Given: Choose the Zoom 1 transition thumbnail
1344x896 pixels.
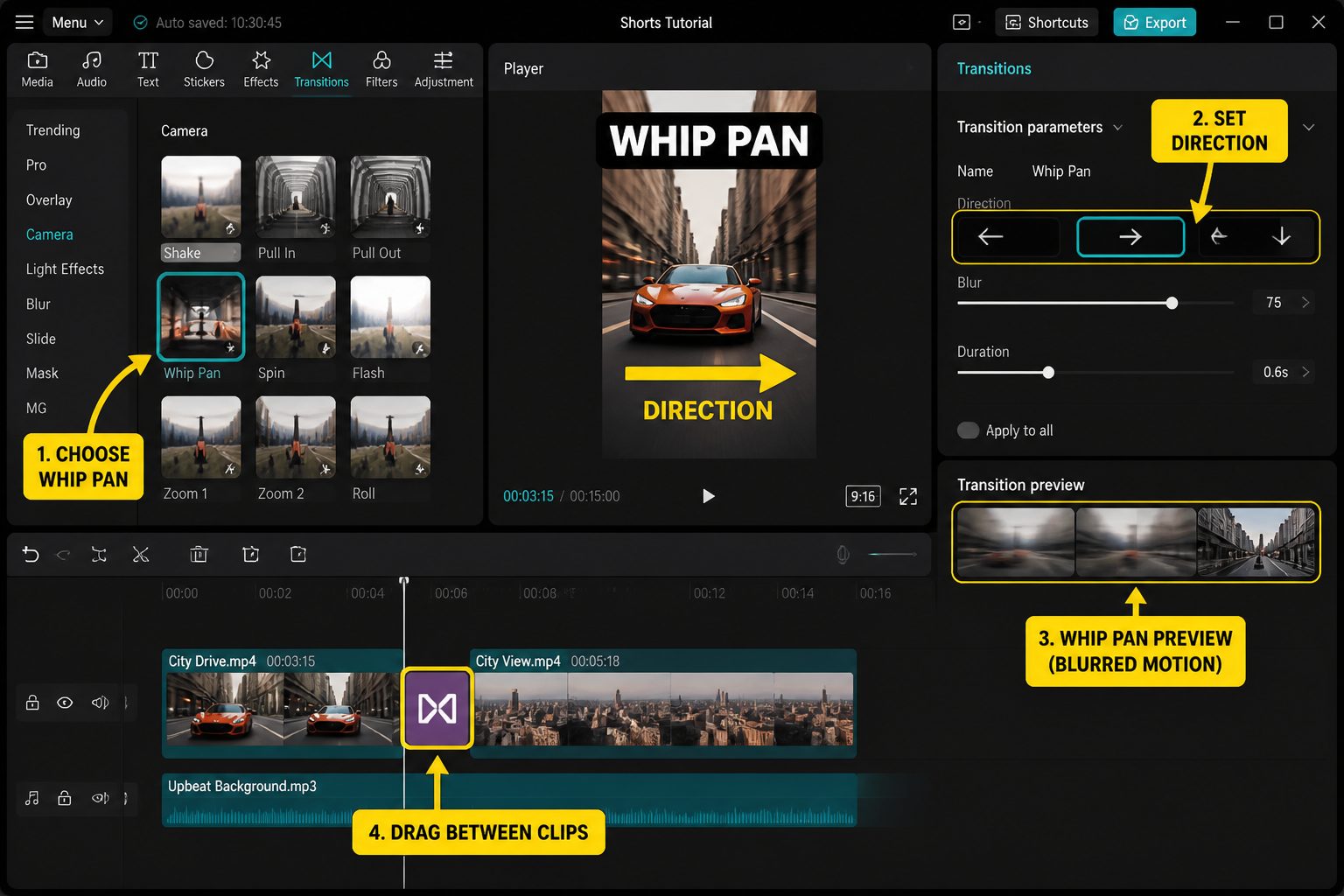Looking at the screenshot, I should pyautogui.click(x=200, y=437).
